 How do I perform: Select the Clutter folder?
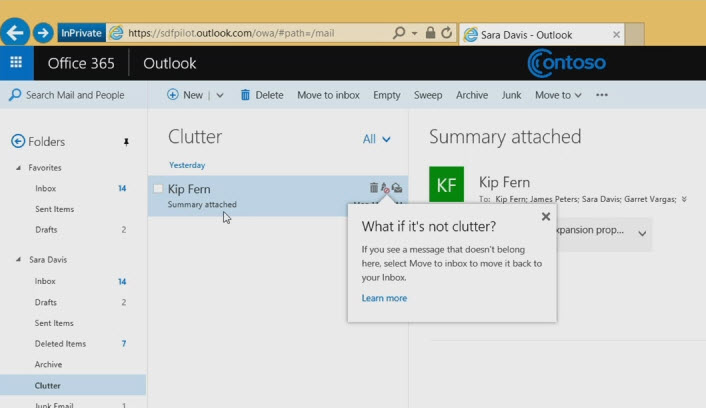click(x=73, y=385)
